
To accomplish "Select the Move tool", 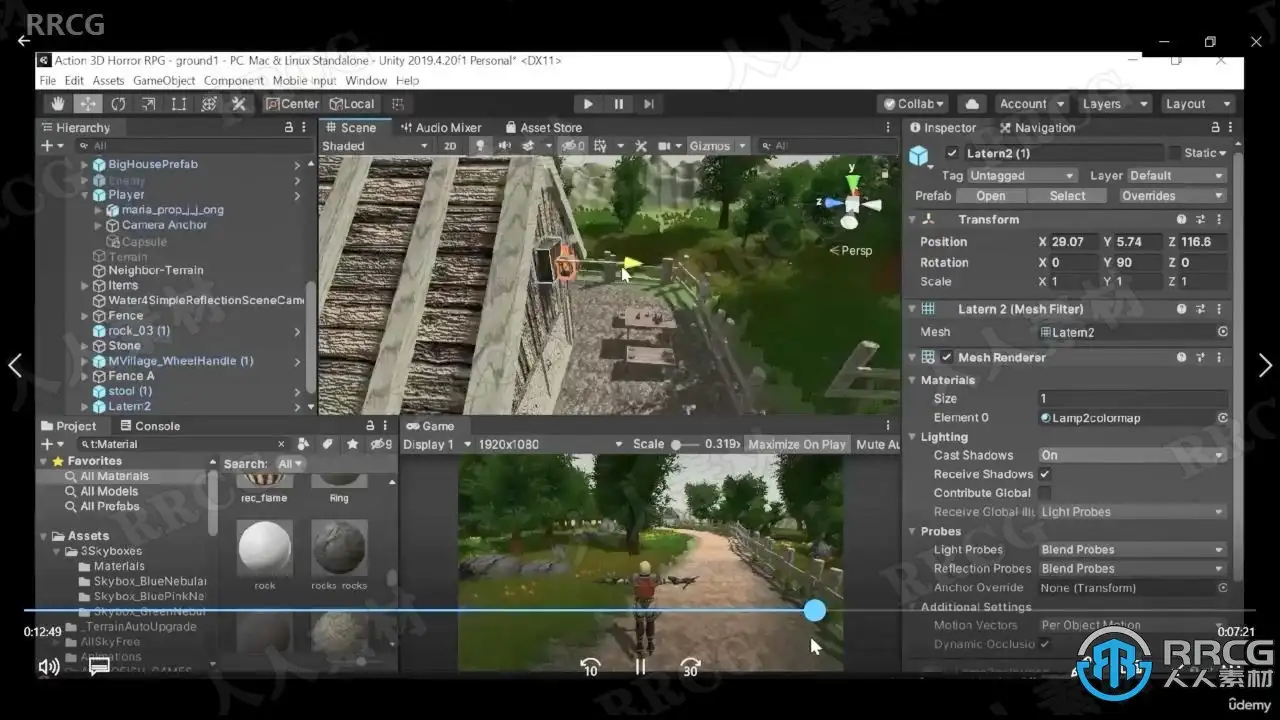I will [88, 104].
